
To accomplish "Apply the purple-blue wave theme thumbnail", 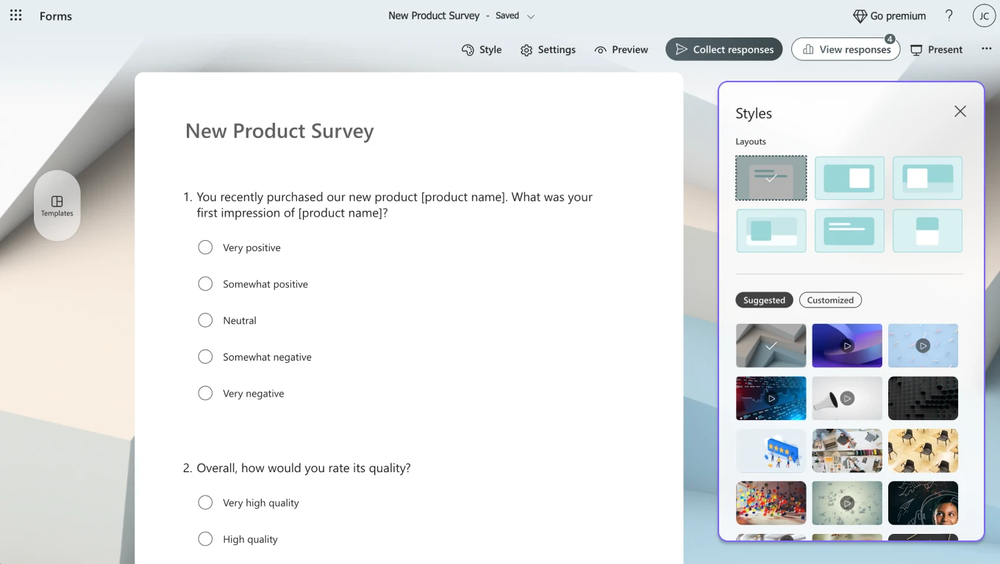I will 847,345.
